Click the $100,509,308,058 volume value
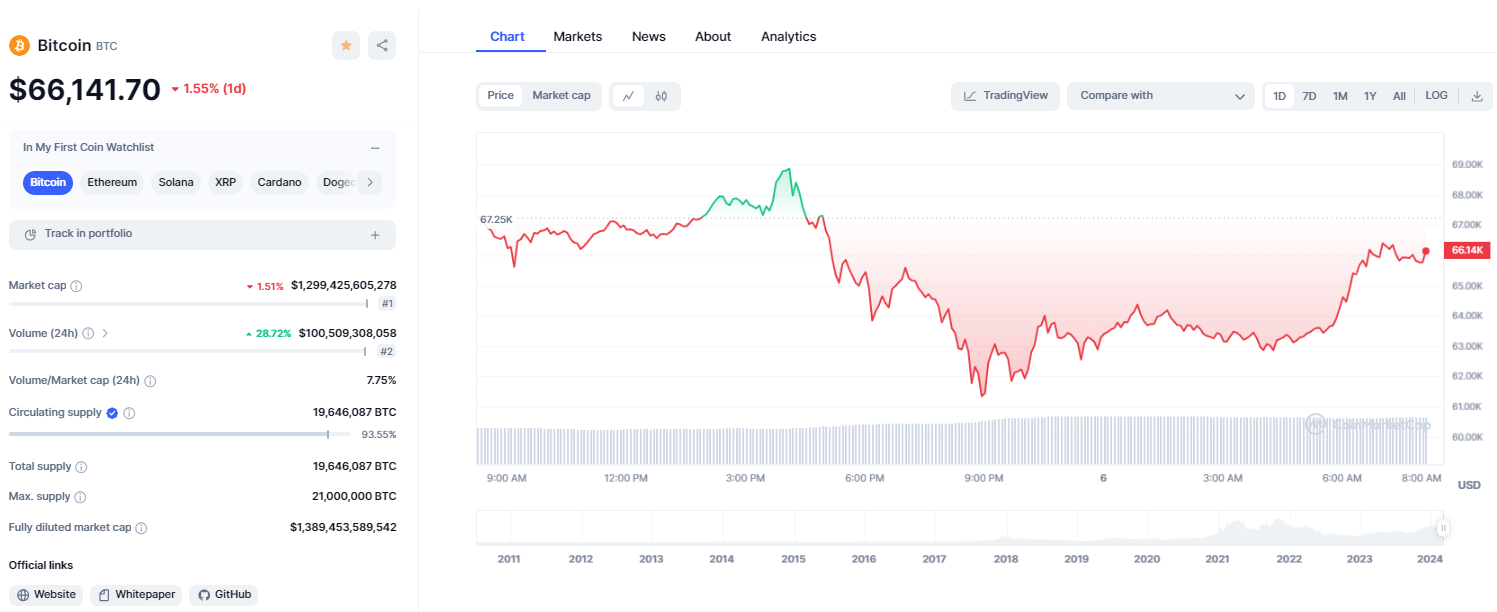 coord(348,333)
